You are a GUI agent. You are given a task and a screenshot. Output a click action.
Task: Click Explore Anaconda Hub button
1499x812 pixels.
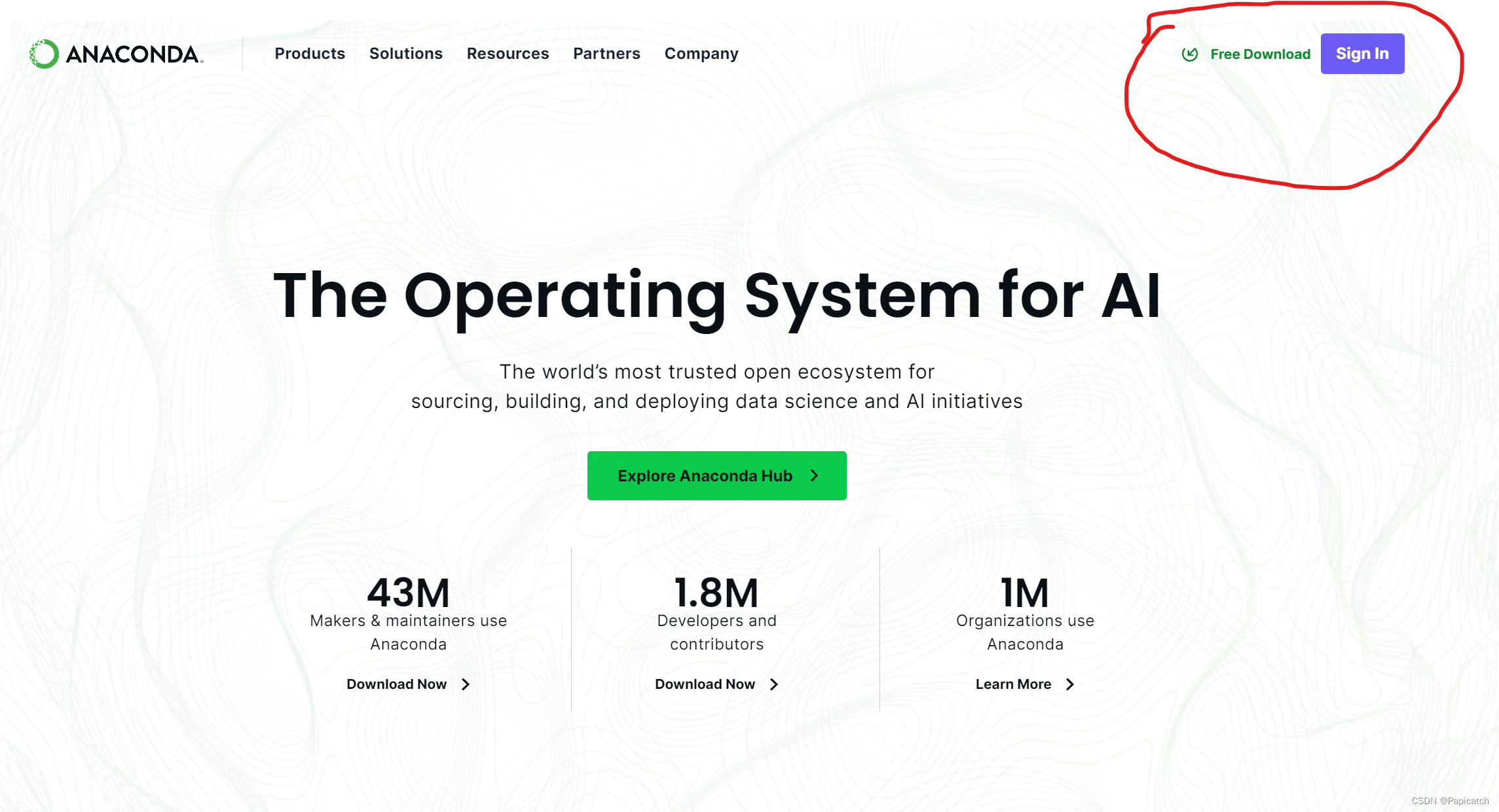(x=716, y=475)
